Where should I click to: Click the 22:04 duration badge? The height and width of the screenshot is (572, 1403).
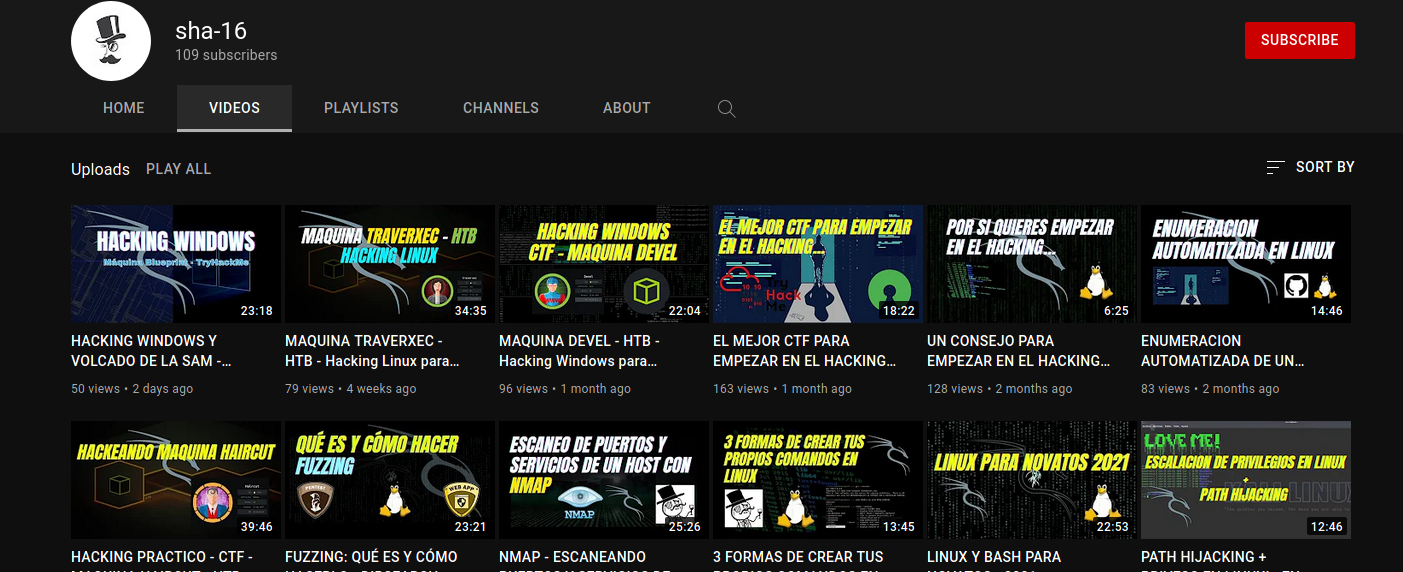[685, 311]
